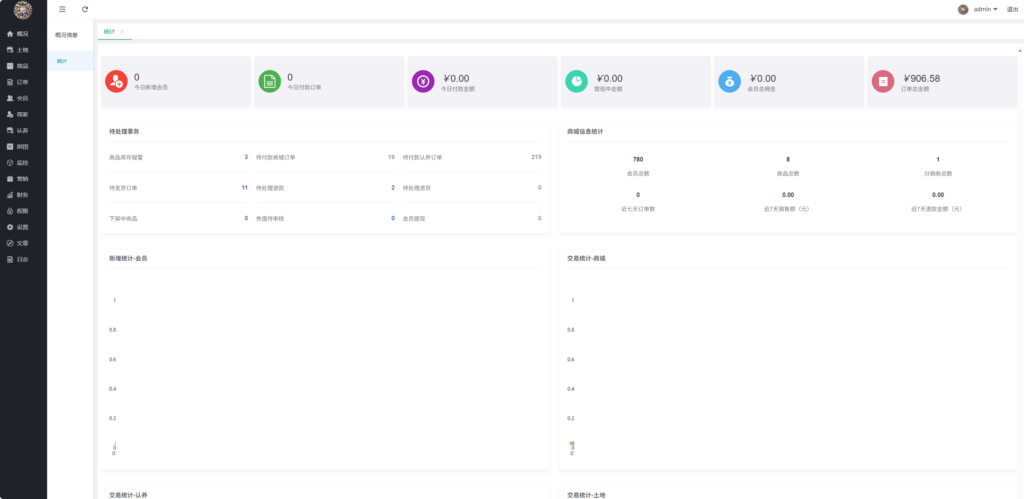
Task: Click the refresh icon in the top bar
Action: 85,9
